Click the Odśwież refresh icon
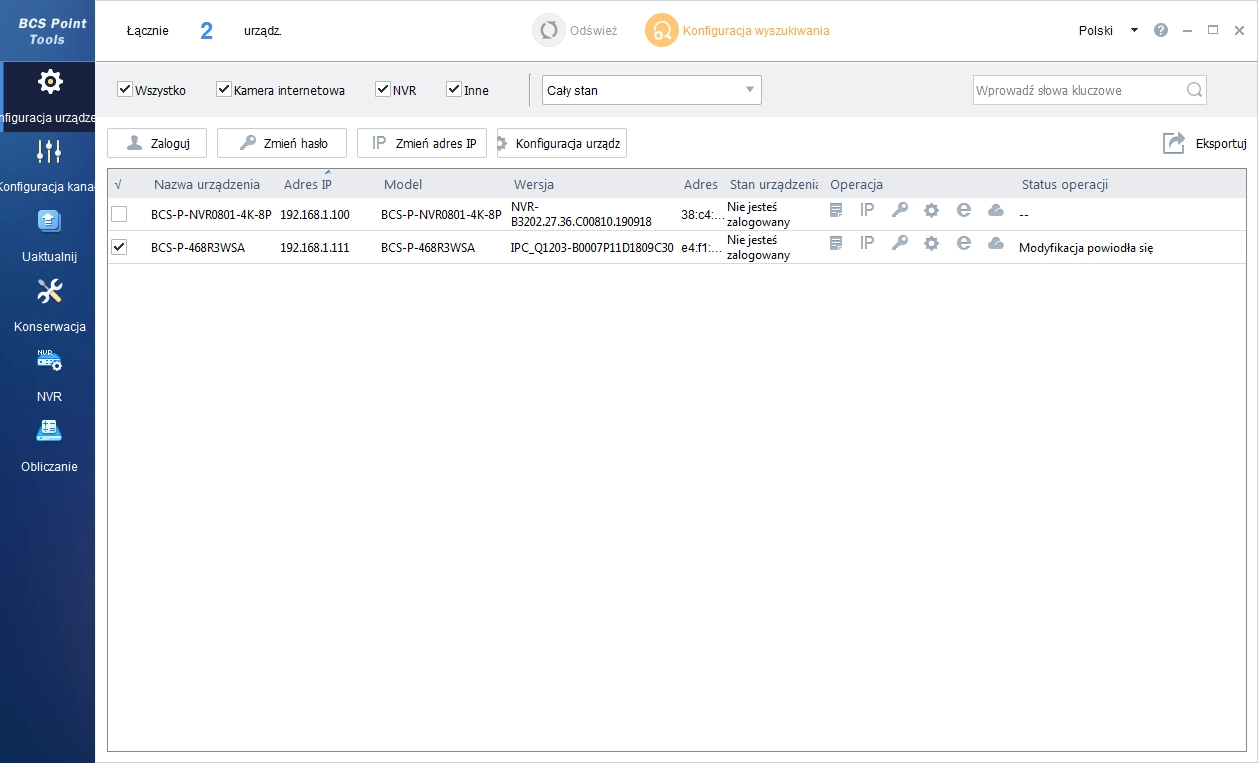This screenshot has width=1258, height=763. [x=548, y=30]
